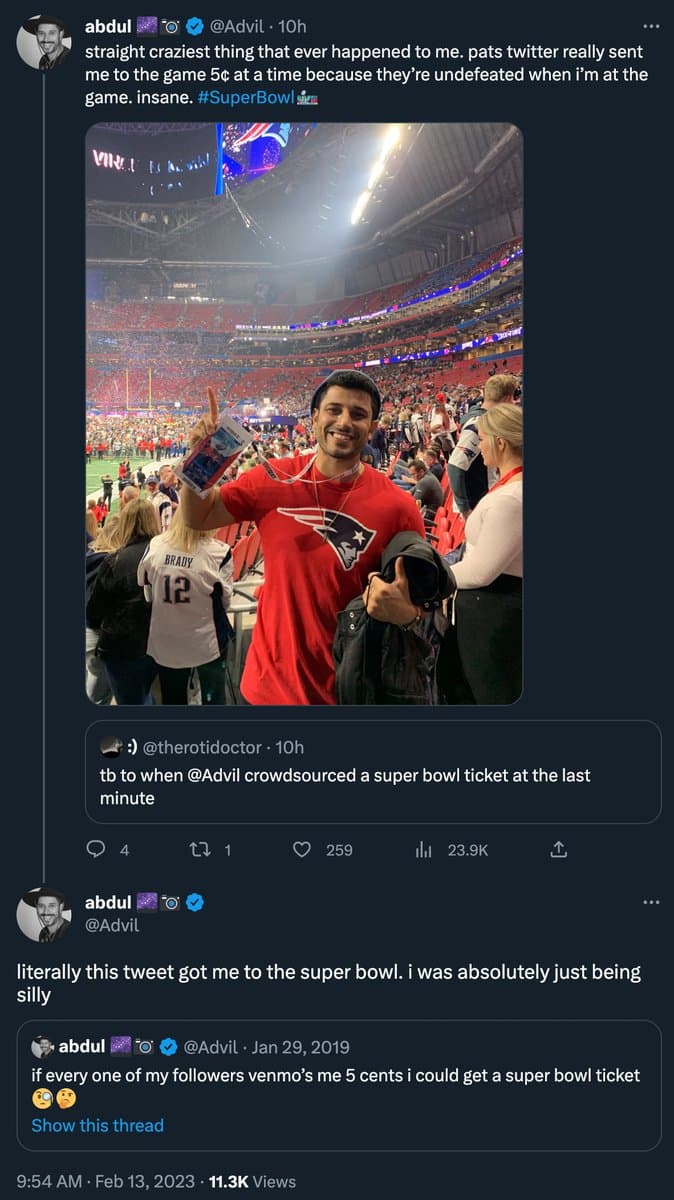Click the 10h timestamp on first tweet
The image size is (674, 1200).
[293, 26]
